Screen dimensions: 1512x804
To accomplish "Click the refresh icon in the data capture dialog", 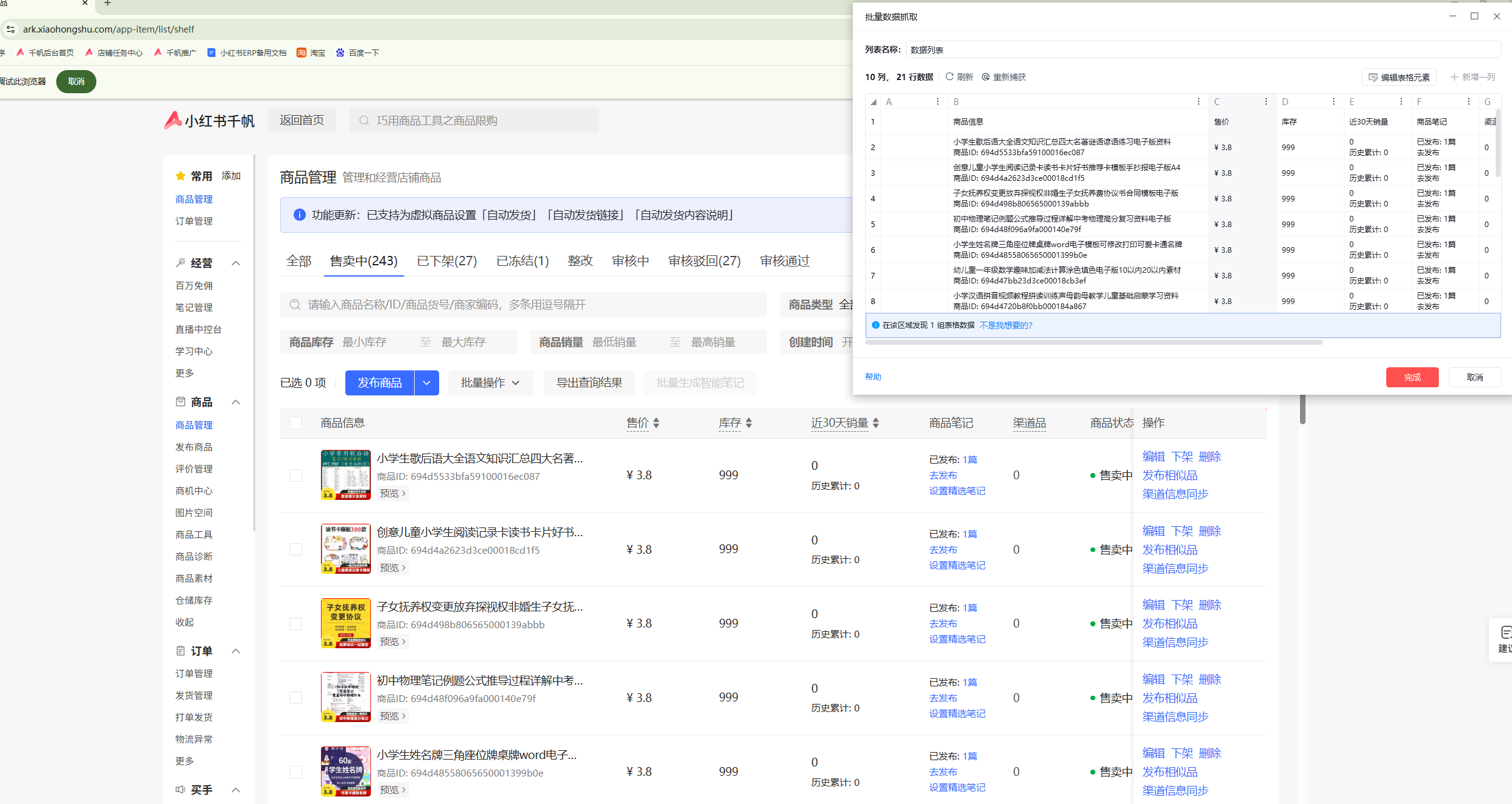I will 950,77.
